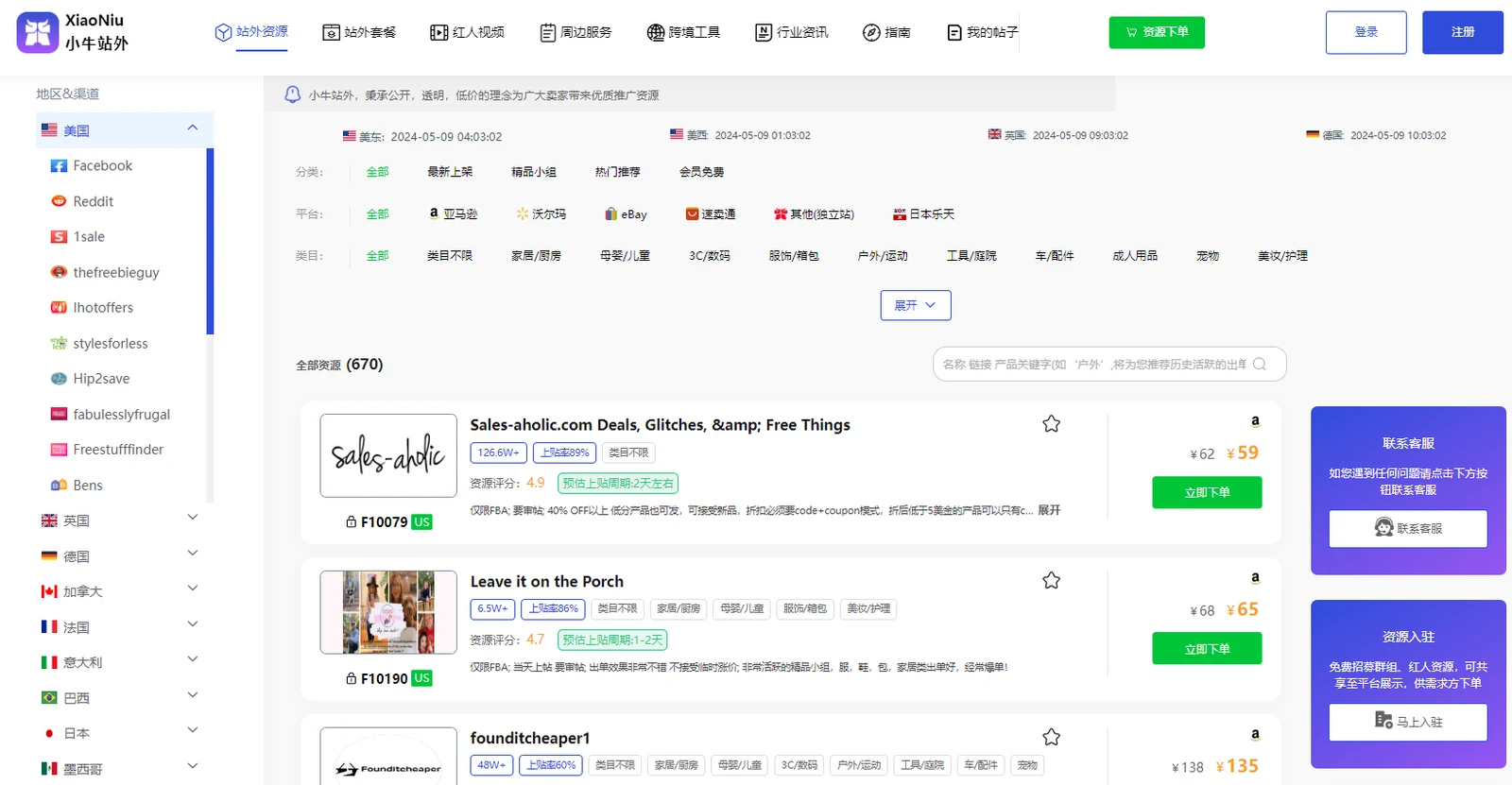The width and height of the screenshot is (1512, 785).
Task: Click the 马上入驻 button
Action: [1408, 722]
